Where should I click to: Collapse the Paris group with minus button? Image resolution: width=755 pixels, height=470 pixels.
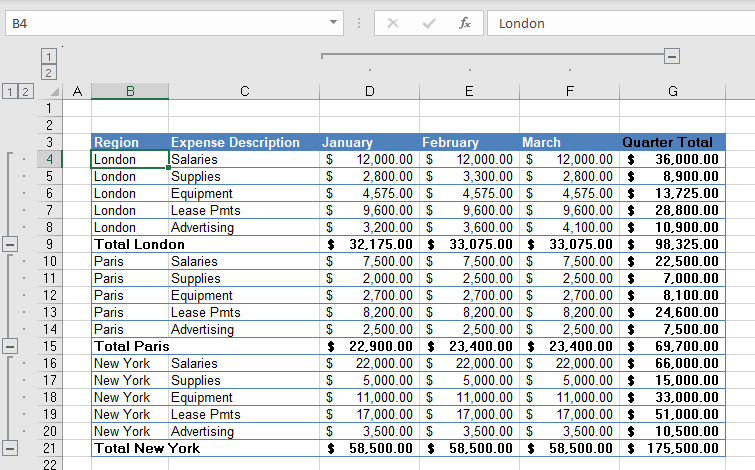(x=10, y=346)
